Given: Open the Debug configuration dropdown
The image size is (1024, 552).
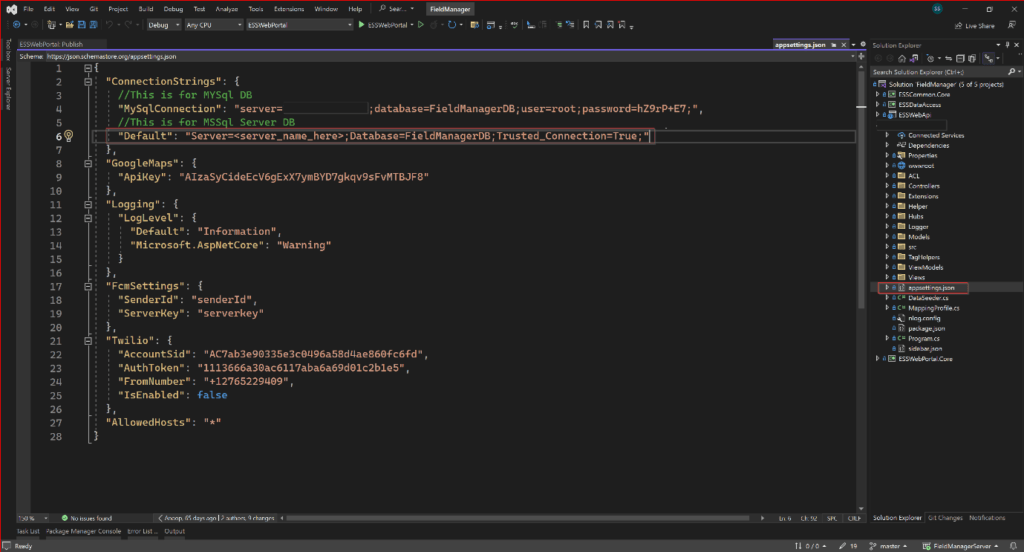Looking at the screenshot, I should tap(163, 25).
